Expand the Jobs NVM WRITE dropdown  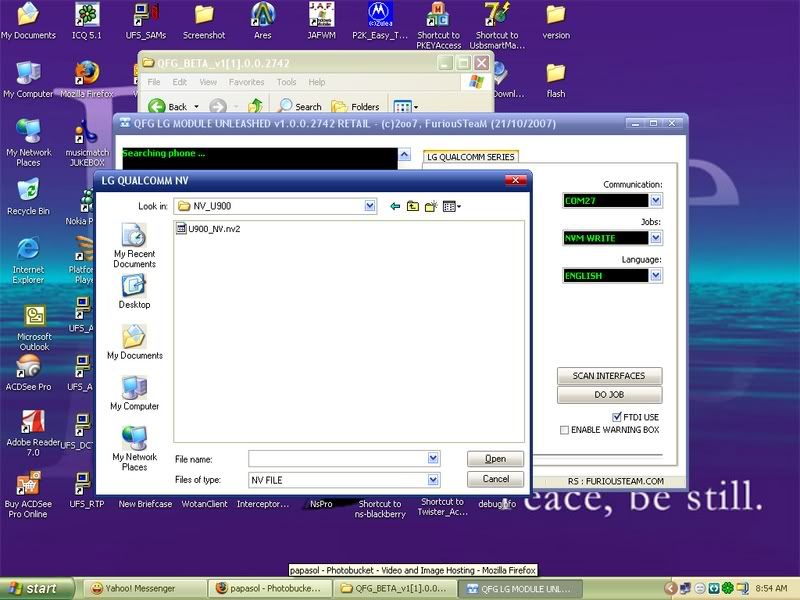coord(656,238)
